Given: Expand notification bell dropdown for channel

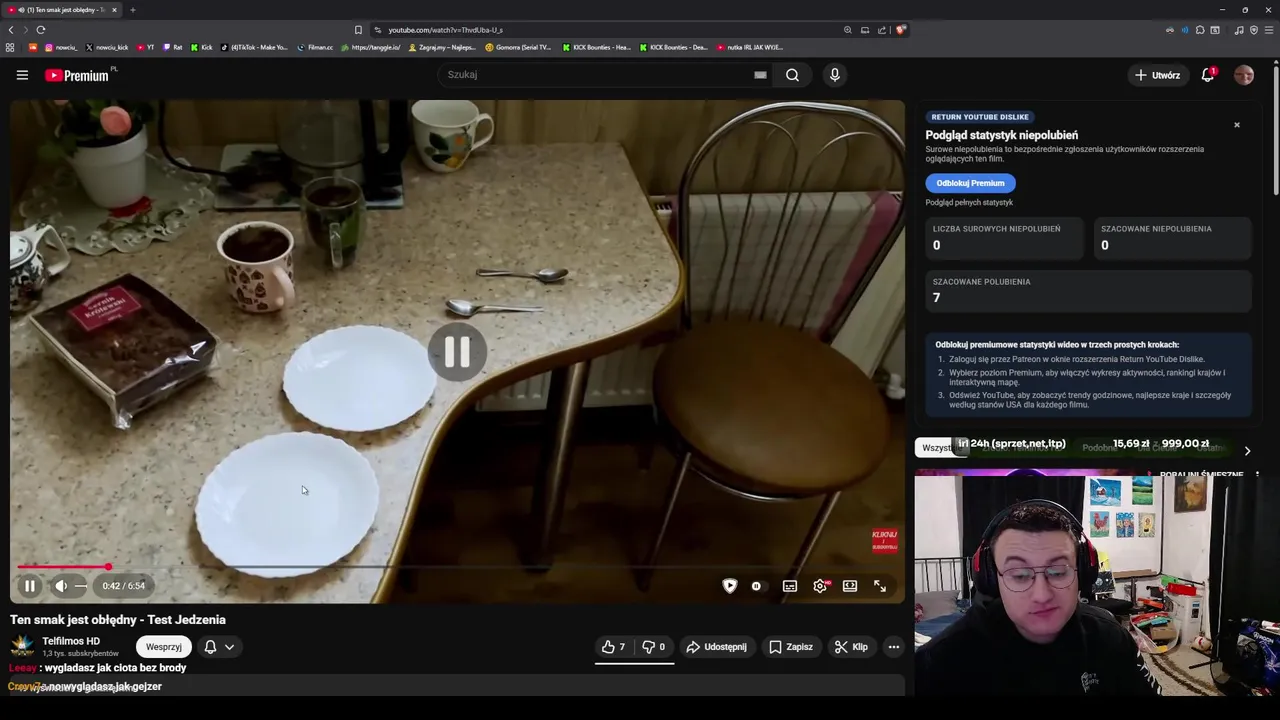Looking at the screenshot, I should (220, 647).
